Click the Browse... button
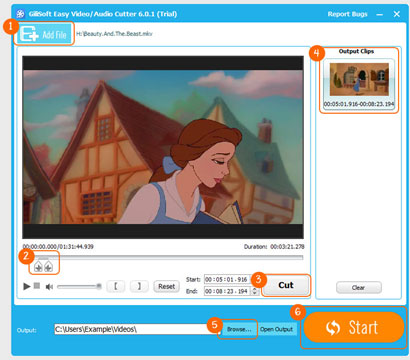 tap(239, 329)
